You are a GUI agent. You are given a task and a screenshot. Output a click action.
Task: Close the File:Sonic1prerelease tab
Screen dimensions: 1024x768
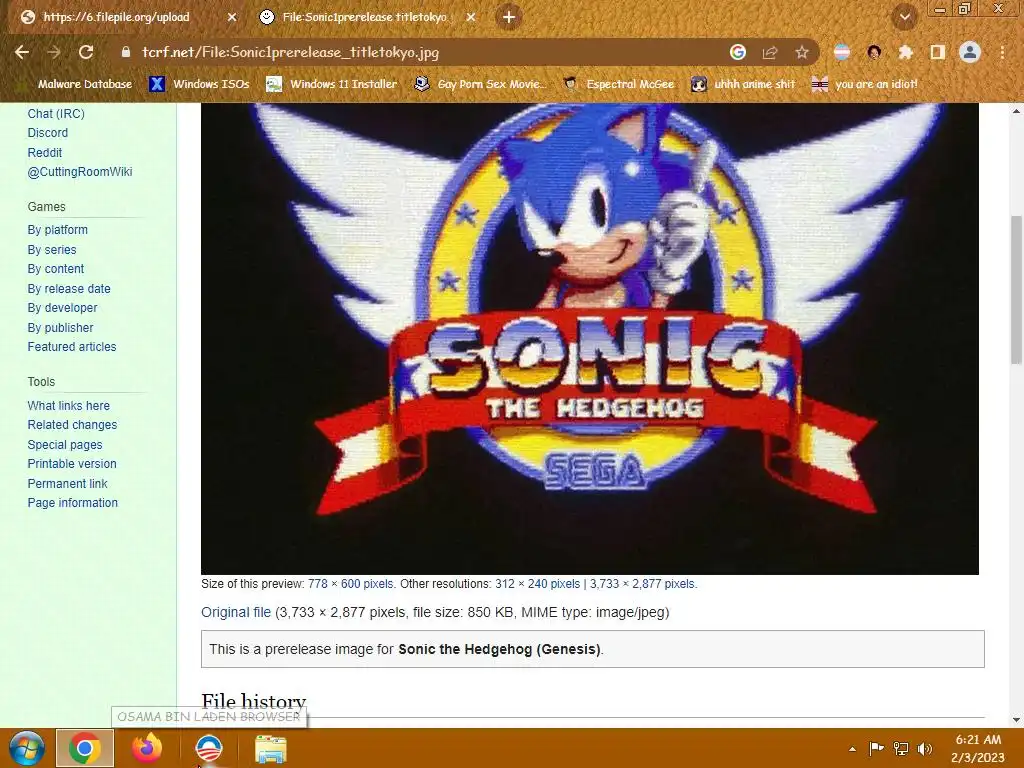pos(471,17)
